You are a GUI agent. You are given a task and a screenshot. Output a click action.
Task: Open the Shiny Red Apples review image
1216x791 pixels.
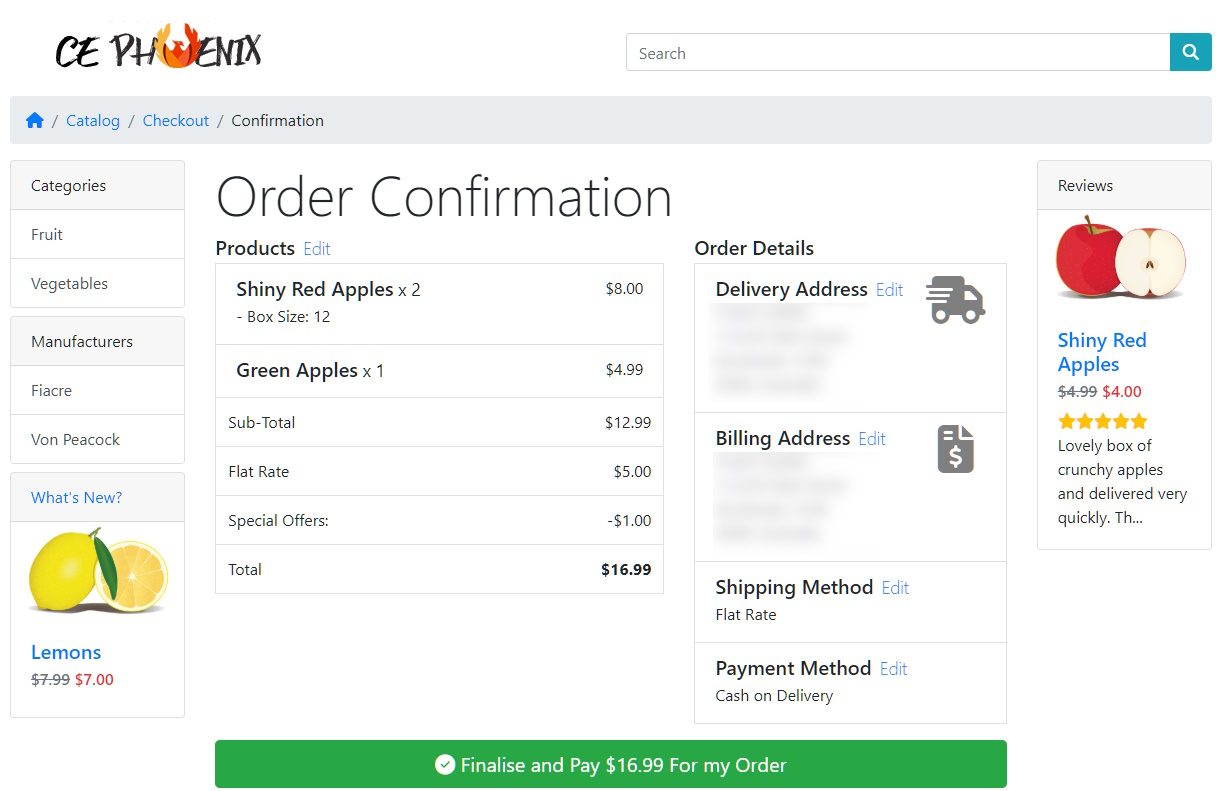click(x=1122, y=257)
